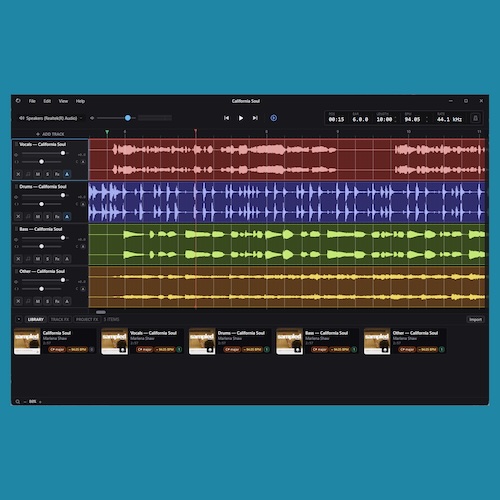Click the BPM stepper arrows
This screenshot has height=500, width=500.
(427, 119)
